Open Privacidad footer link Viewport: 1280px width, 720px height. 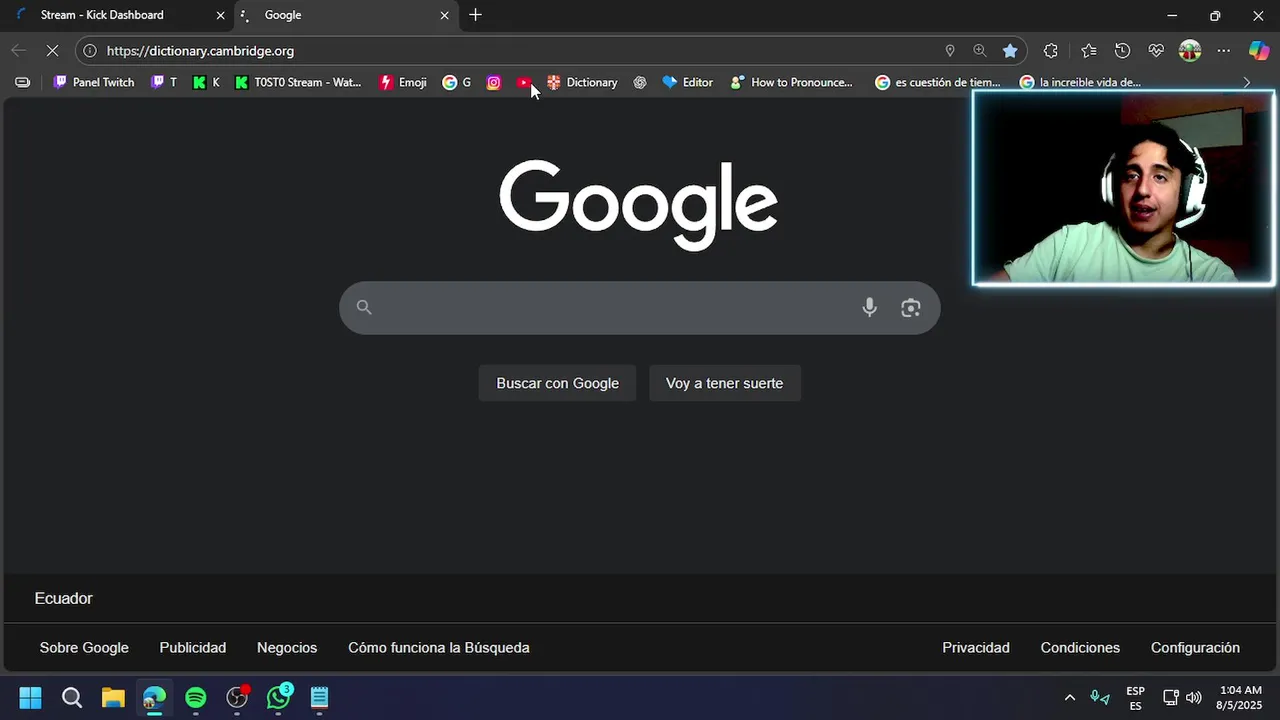[x=976, y=648]
